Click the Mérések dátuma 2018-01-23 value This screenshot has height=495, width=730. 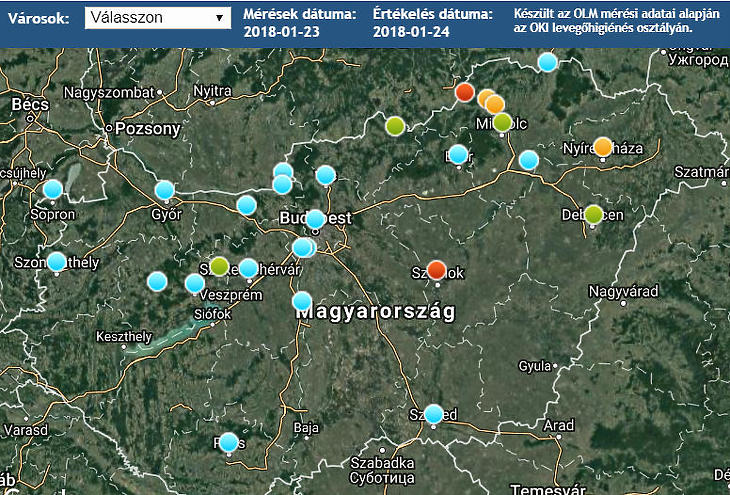click(x=281, y=32)
